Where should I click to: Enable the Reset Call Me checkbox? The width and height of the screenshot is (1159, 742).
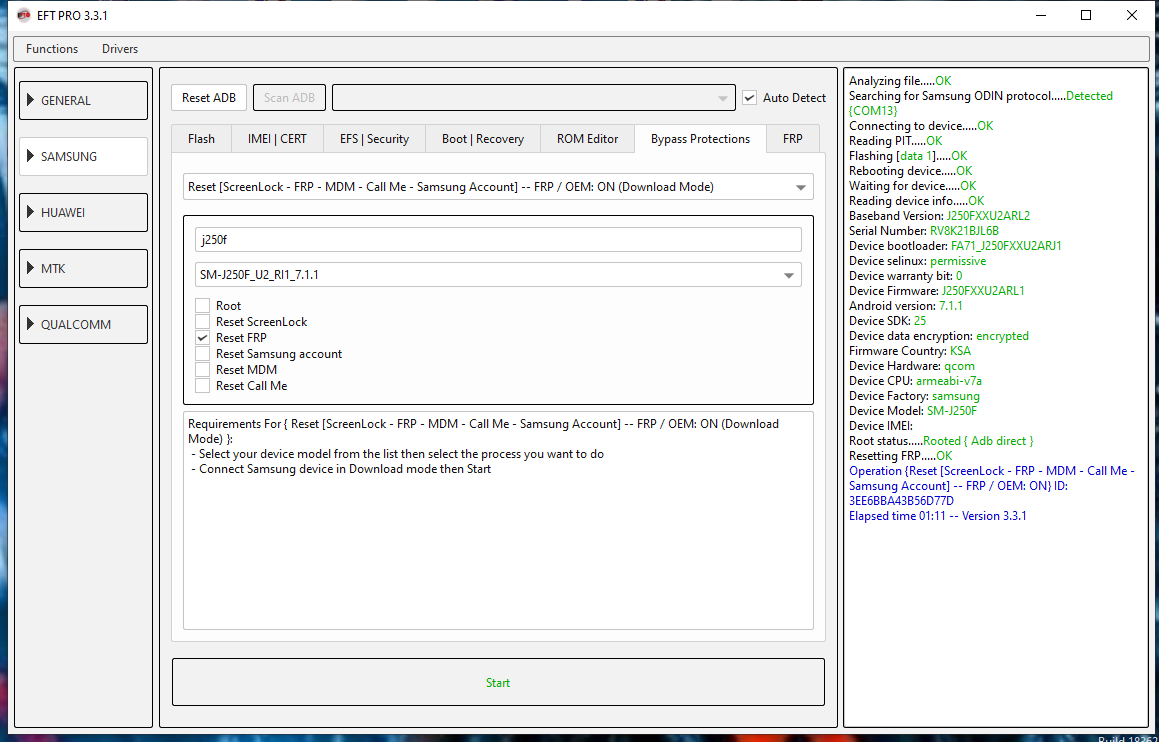pos(203,386)
